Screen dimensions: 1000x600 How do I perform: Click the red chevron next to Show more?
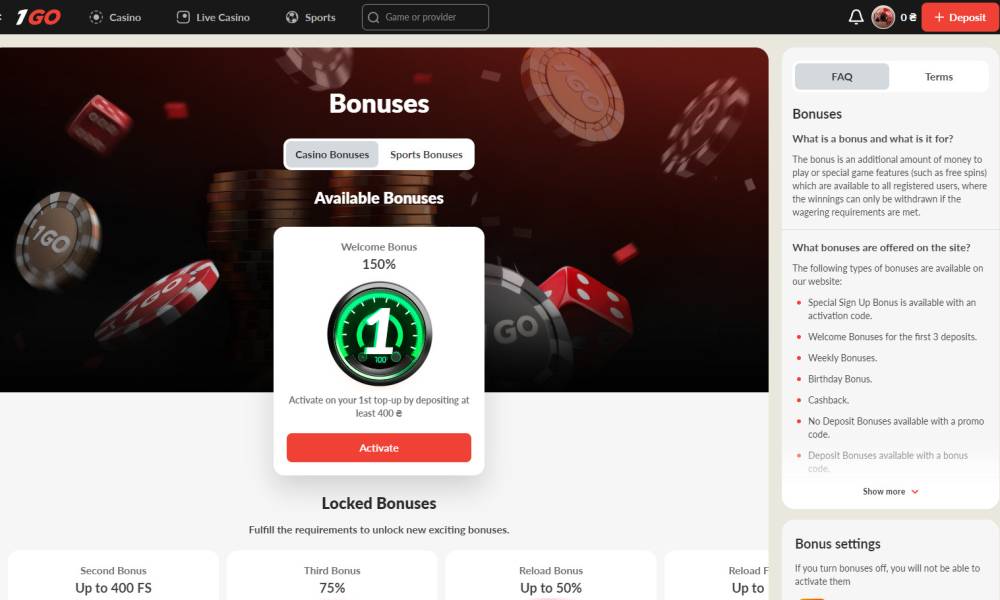(x=915, y=492)
